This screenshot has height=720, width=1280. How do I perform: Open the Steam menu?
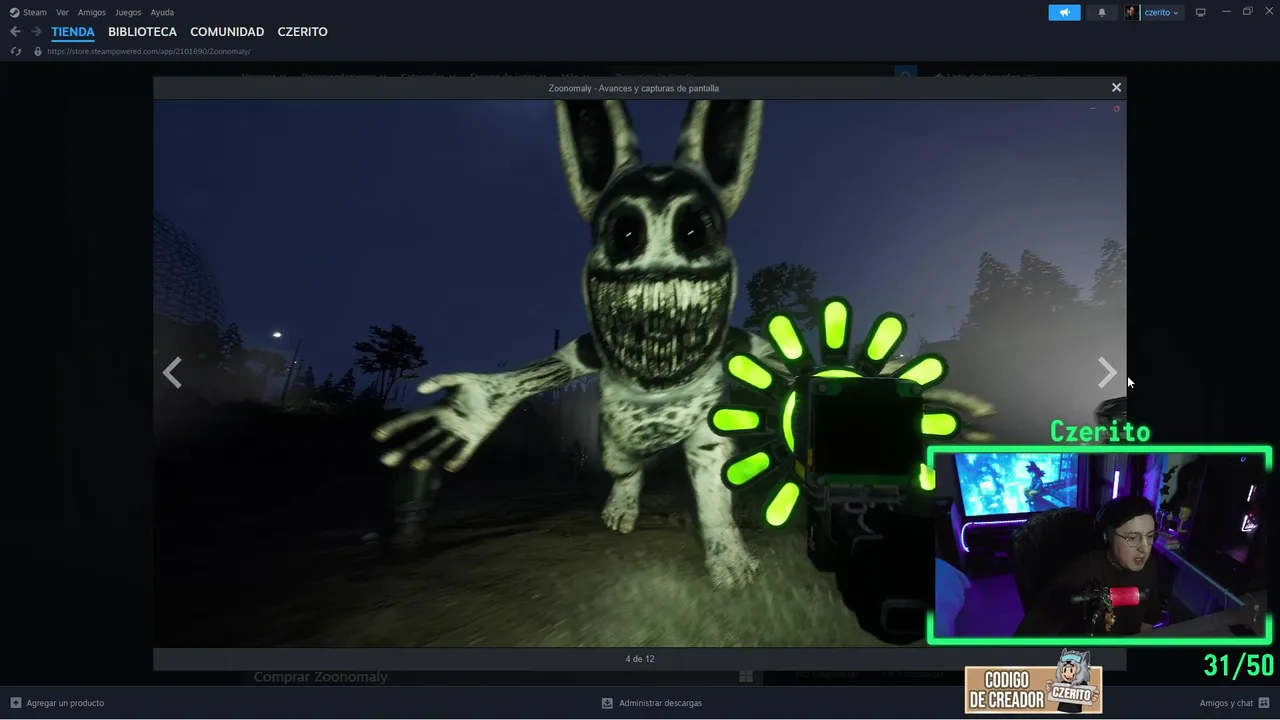[35, 13]
